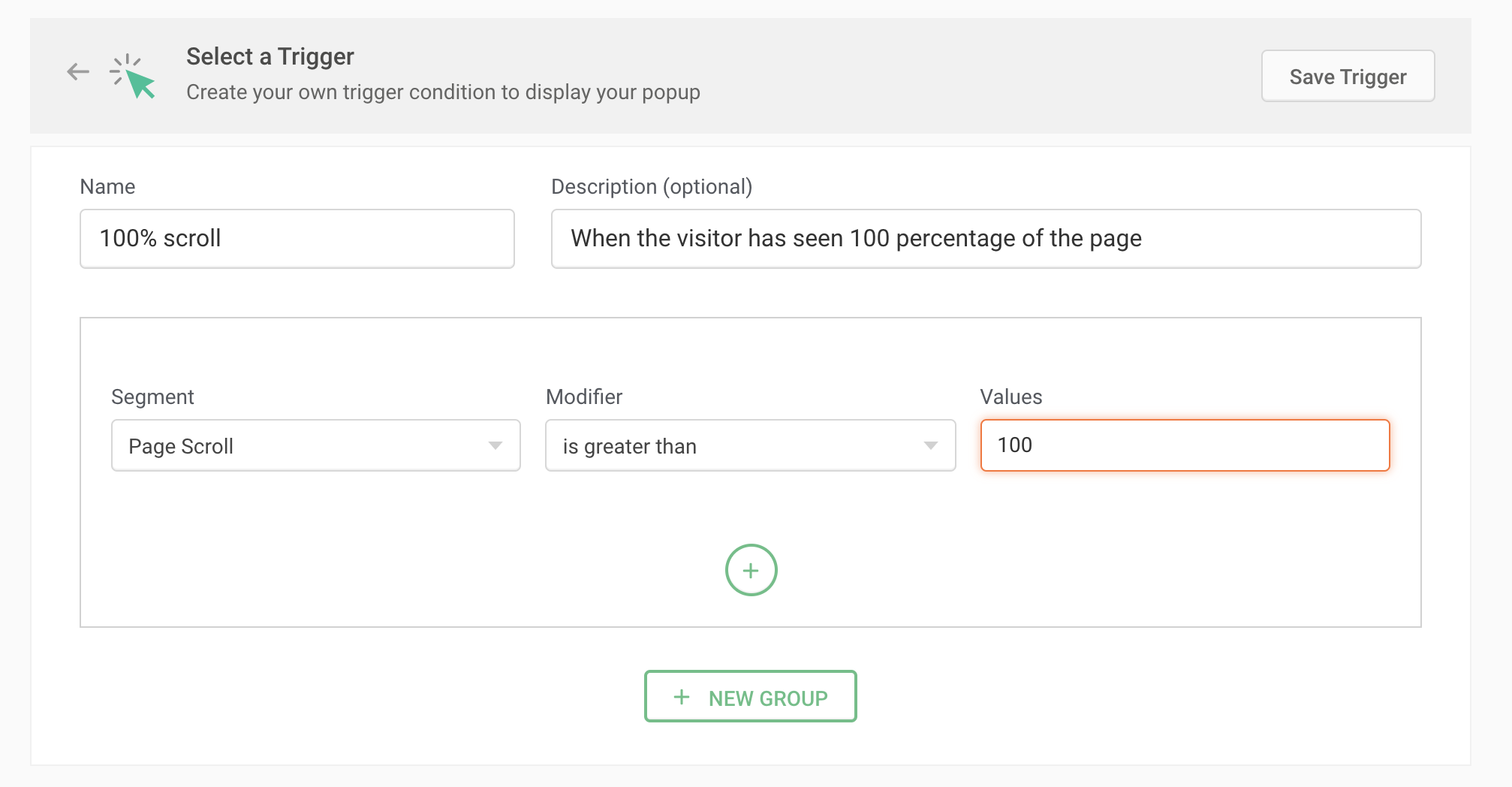Focus the Values input showing 100
1512x787 pixels.
[1185, 445]
